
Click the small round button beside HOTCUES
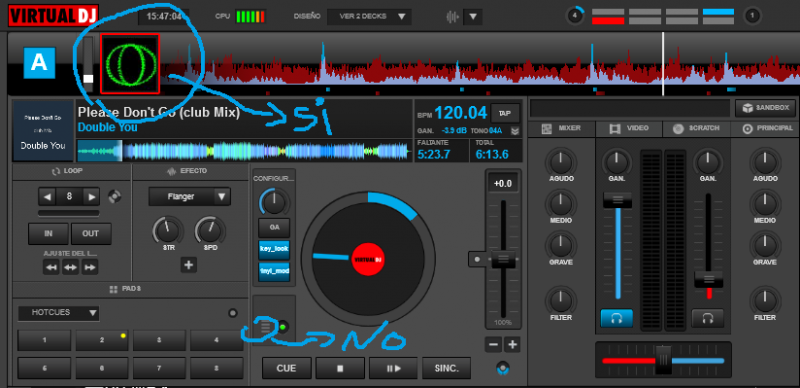point(233,313)
